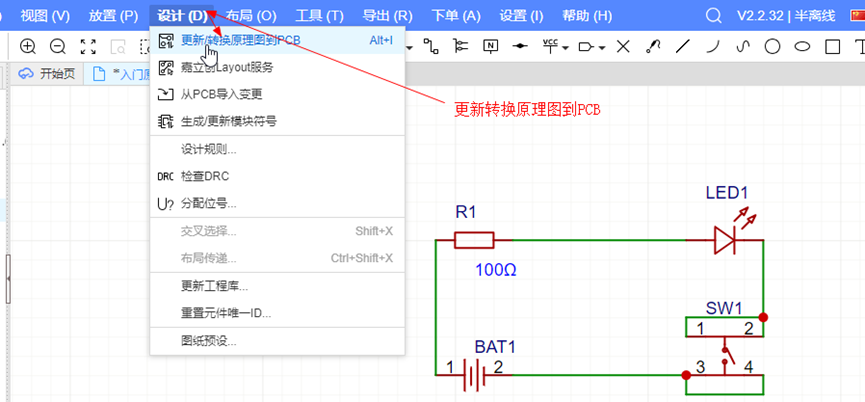Click the 100Ω value label
This screenshot has width=865, height=402.
496,270
